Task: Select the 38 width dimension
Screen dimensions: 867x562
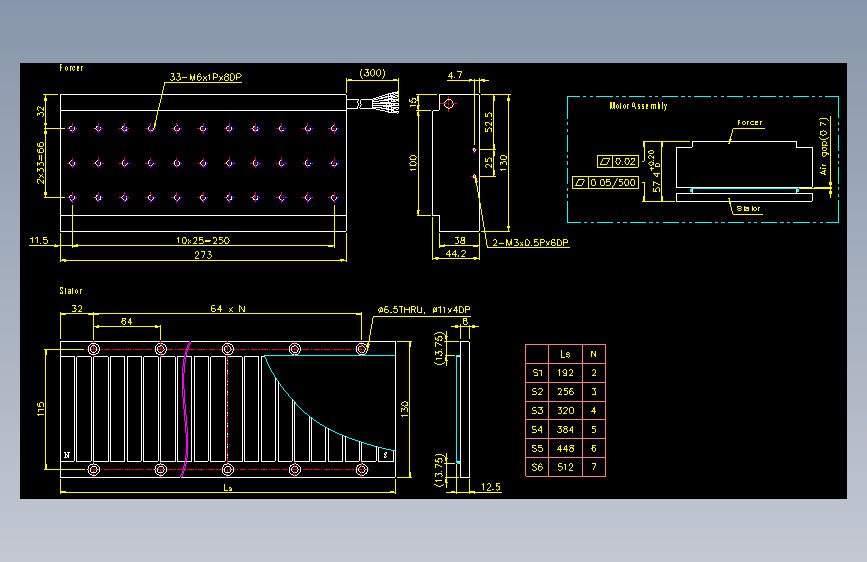Action: [459, 241]
